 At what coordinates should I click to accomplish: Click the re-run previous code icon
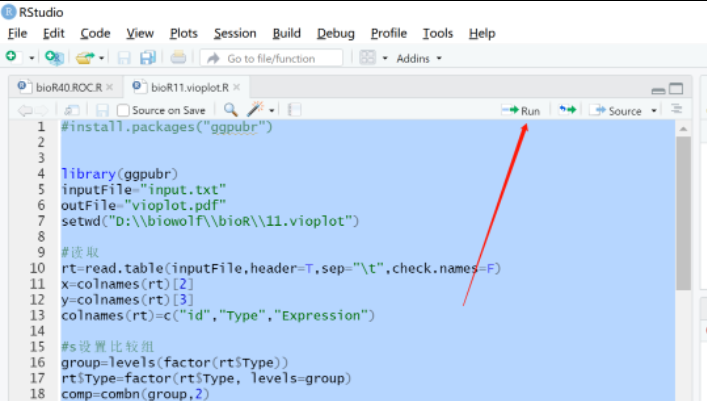[x=567, y=110]
